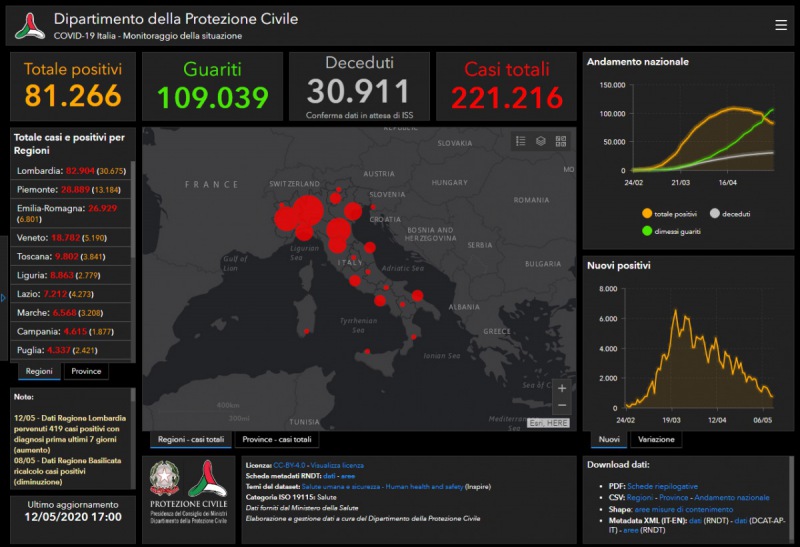800x547 pixels.
Task: Open the hamburger menu in the header
Action: click(x=781, y=25)
